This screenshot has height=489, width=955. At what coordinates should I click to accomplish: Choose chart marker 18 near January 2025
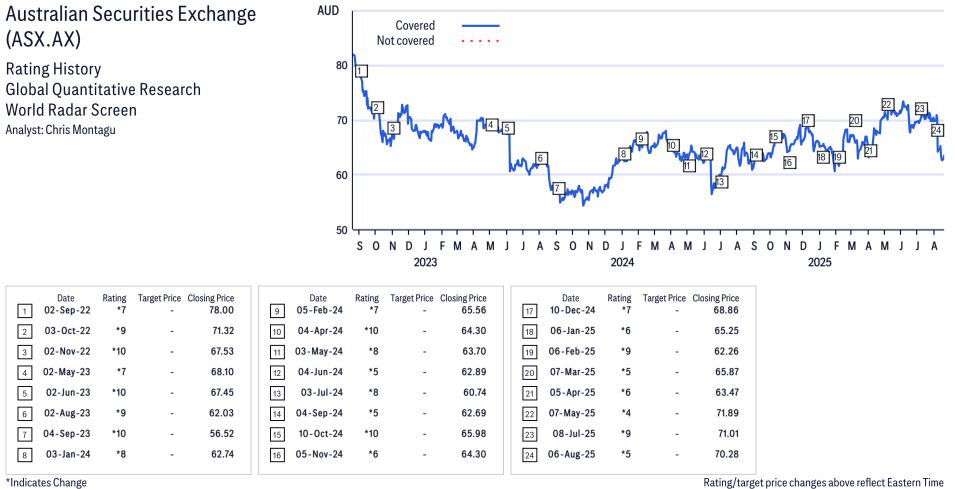[x=822, y=157]
